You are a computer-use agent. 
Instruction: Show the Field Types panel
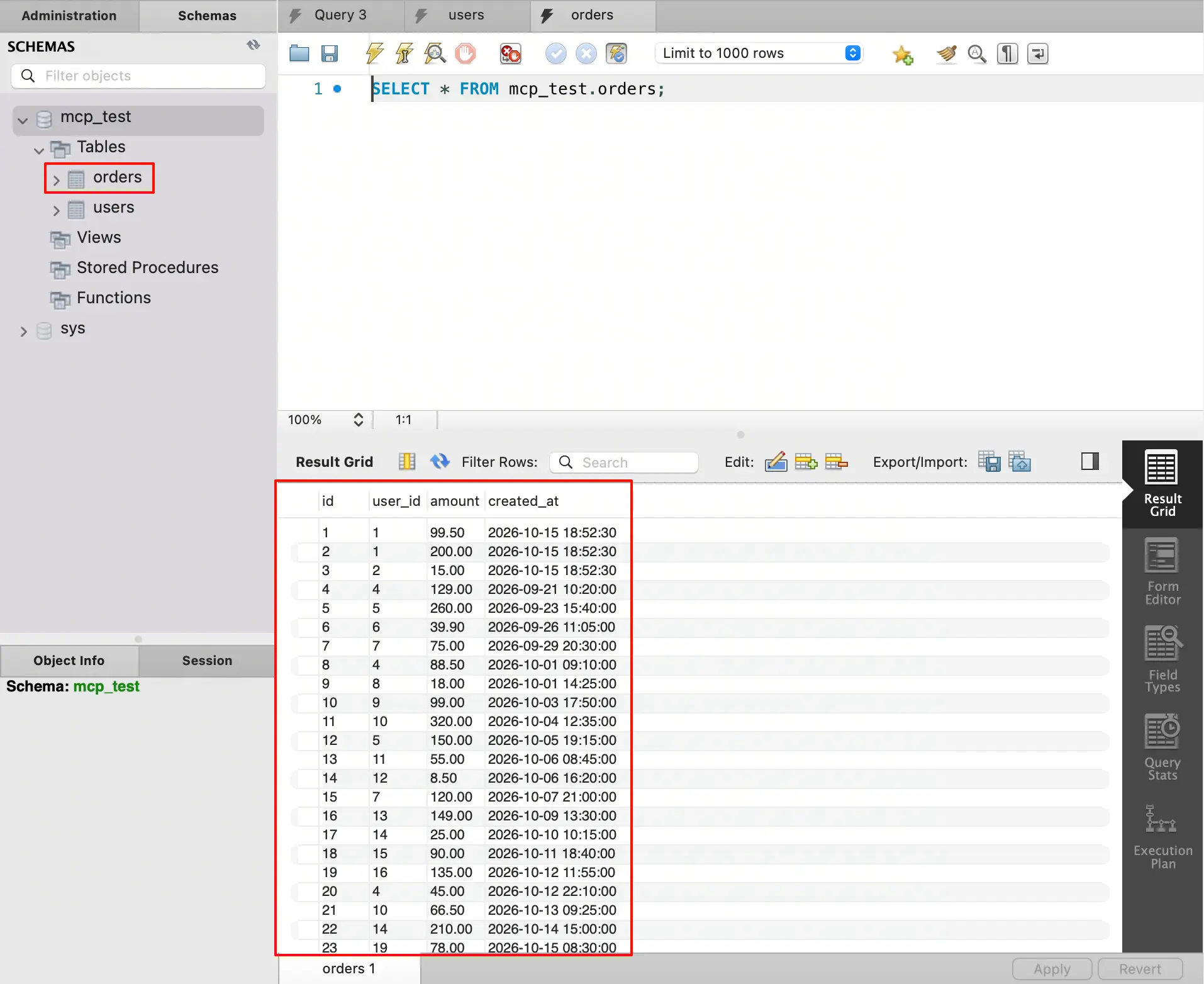click(x=1162, y=660)
